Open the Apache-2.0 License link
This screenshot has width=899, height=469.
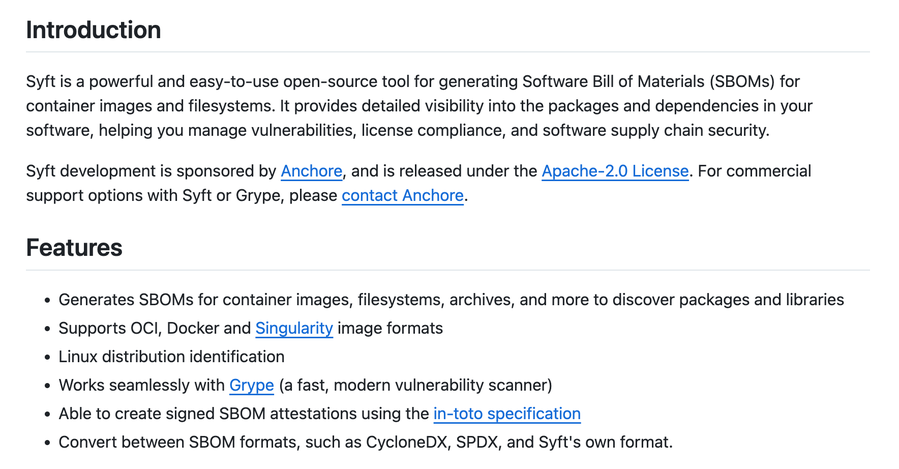(x=615, y=171)
